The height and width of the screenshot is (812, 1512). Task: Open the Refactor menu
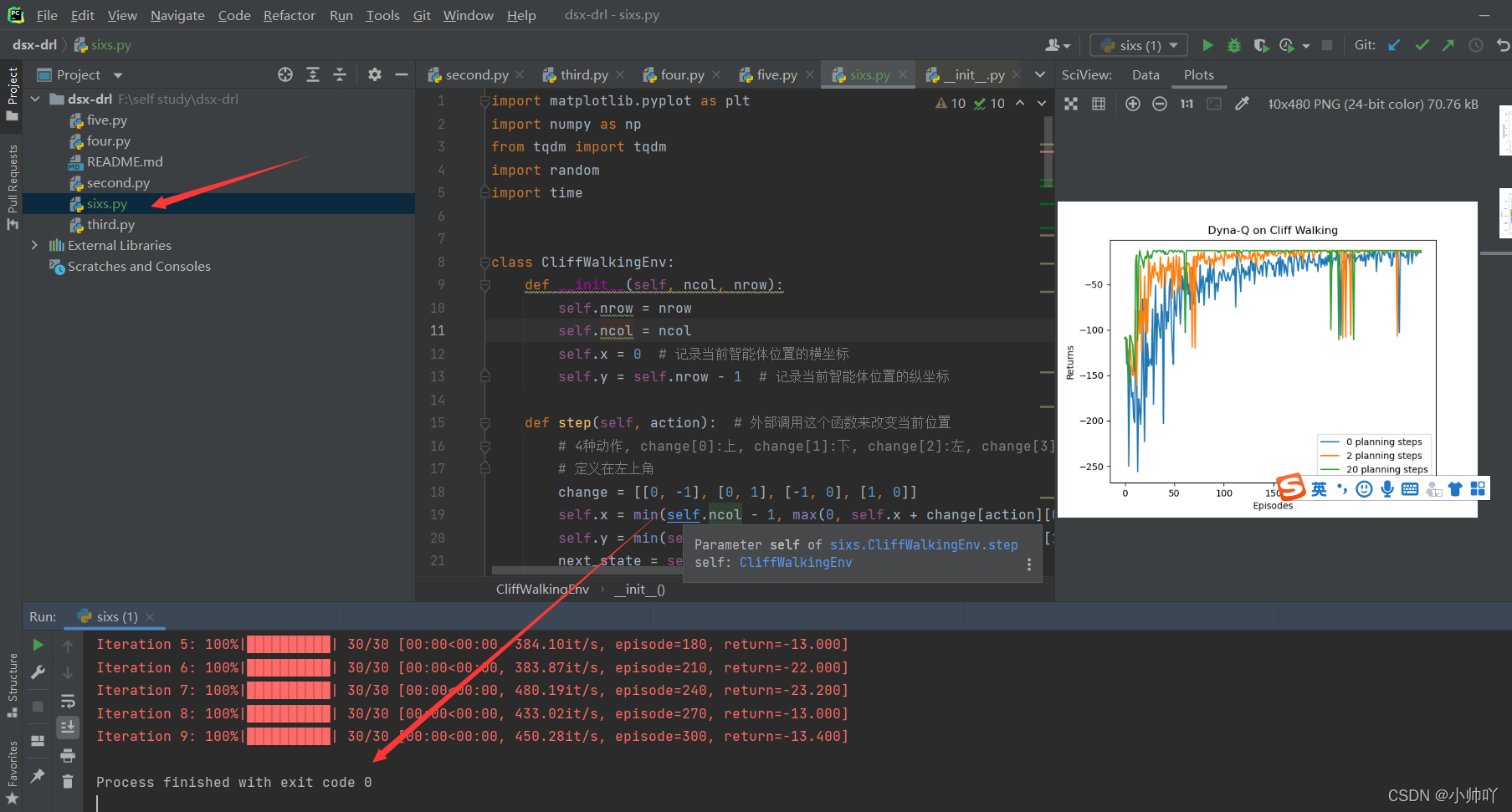pos(289,15)
